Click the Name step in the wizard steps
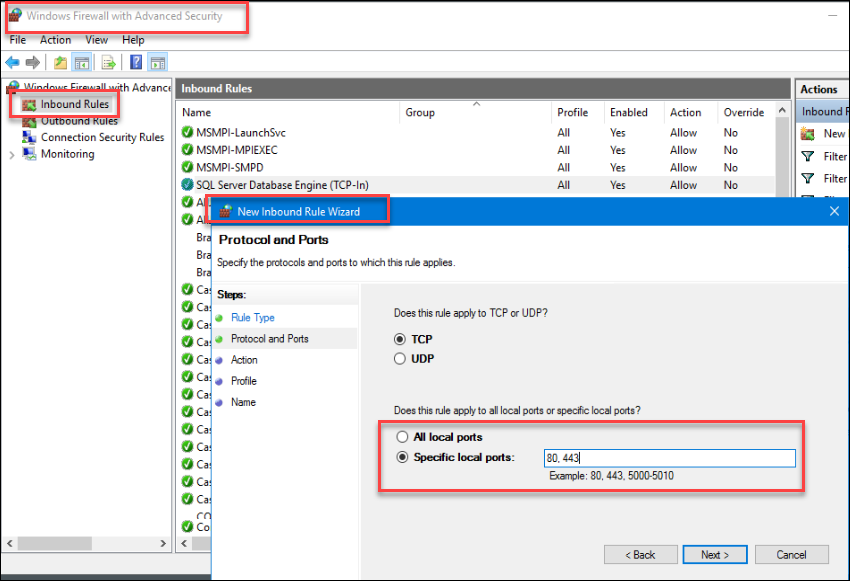This screenshot has height=581, width=850. (243, 402)
